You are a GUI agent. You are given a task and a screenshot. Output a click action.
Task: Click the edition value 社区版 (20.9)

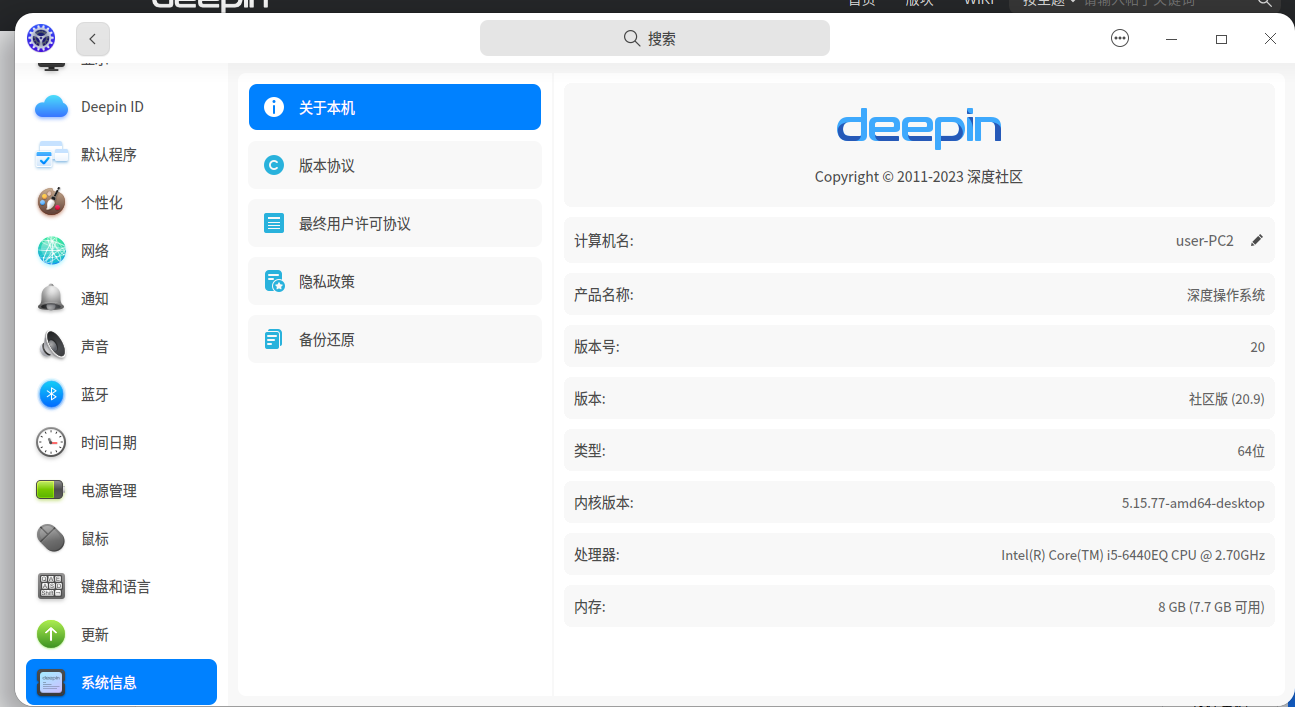pyautogui.click(x=1227, y=399)
